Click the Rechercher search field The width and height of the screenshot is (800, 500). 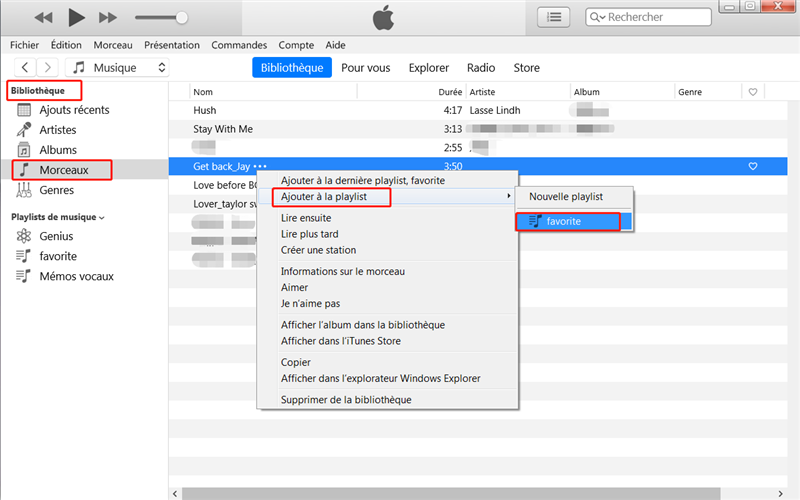tap(648, 17)
